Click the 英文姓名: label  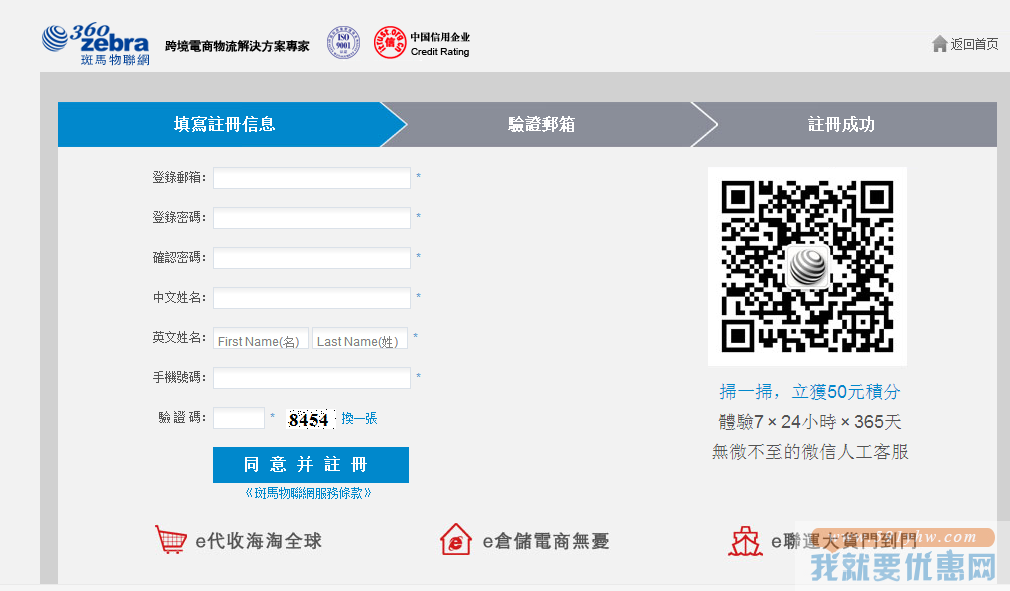tap(179, 337)
